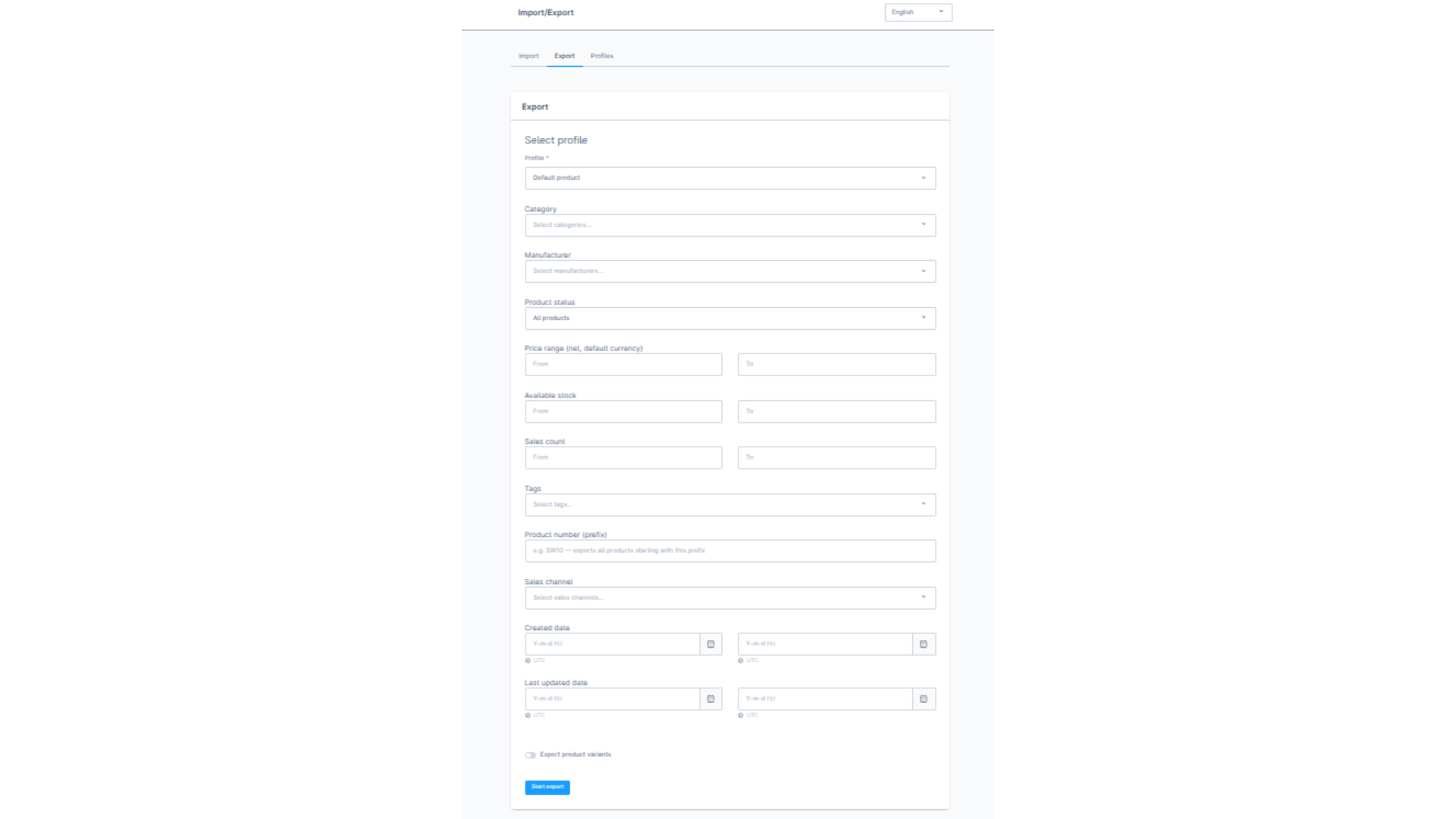
Task: Click UTC info icon under Last updated end
Action: pyautogui.click(x=741, y=715)
